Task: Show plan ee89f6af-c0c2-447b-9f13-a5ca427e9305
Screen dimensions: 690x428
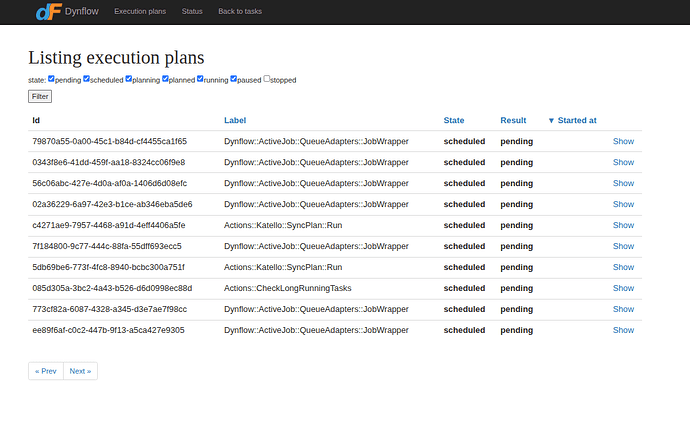Action: pyautogui.click(x=623, y=330)
